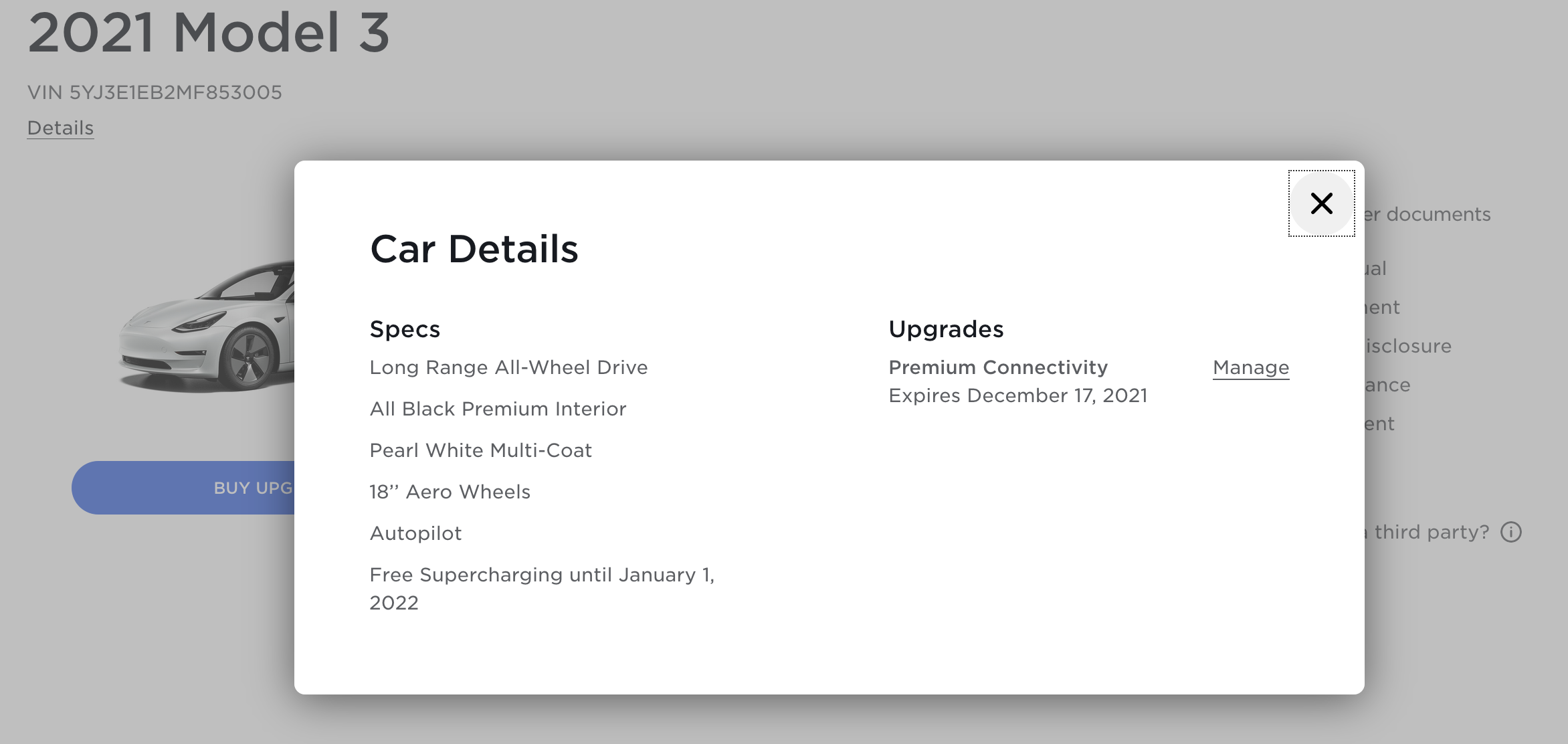Click the Specs section heading
1568x744 pixels.
tap(405, 329)
